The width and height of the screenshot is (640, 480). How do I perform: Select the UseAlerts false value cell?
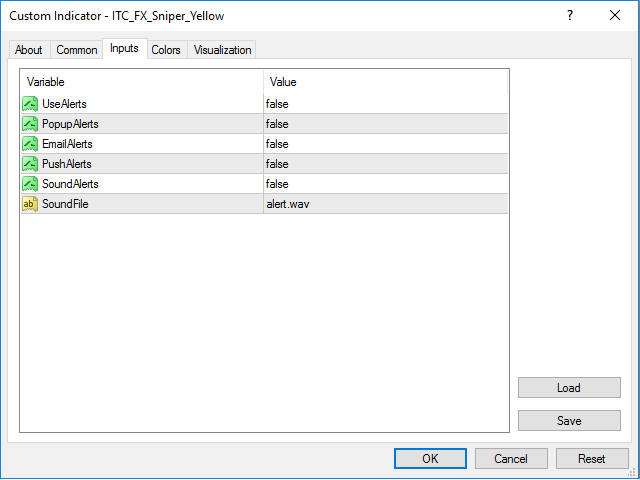click(386, 104)
